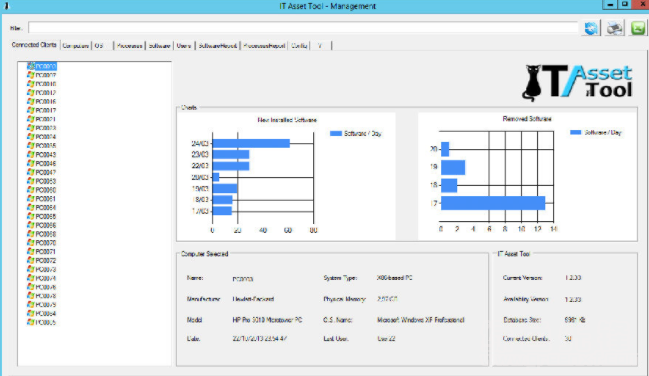Open the SoftwareReport tab

point(218,46)
